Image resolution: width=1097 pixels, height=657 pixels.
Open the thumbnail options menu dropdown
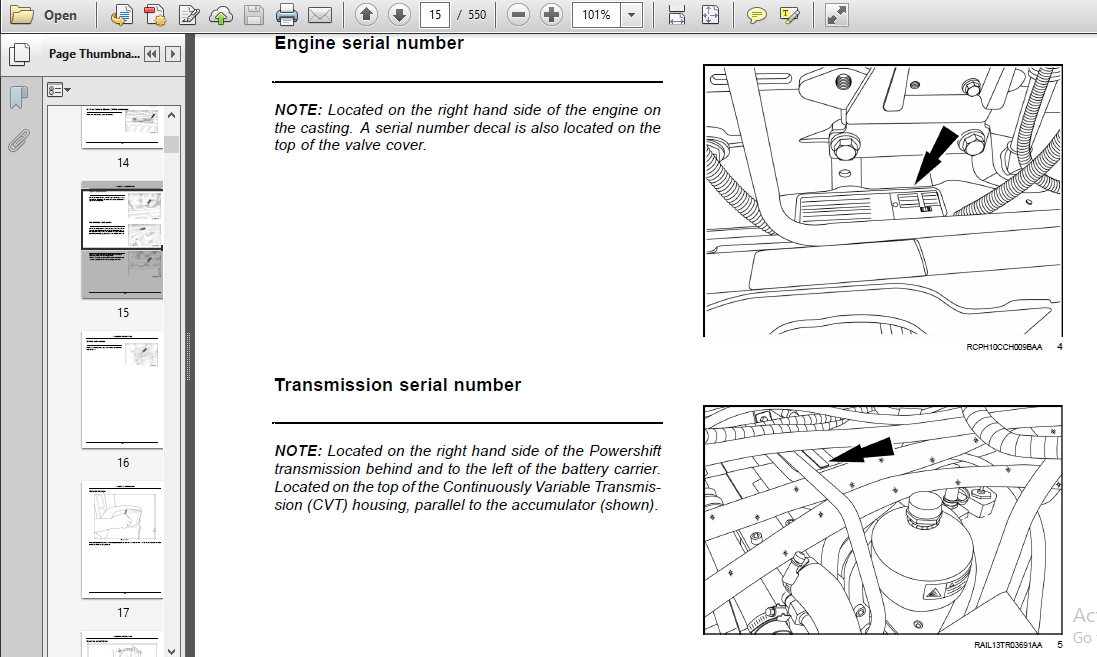[59, 90]
